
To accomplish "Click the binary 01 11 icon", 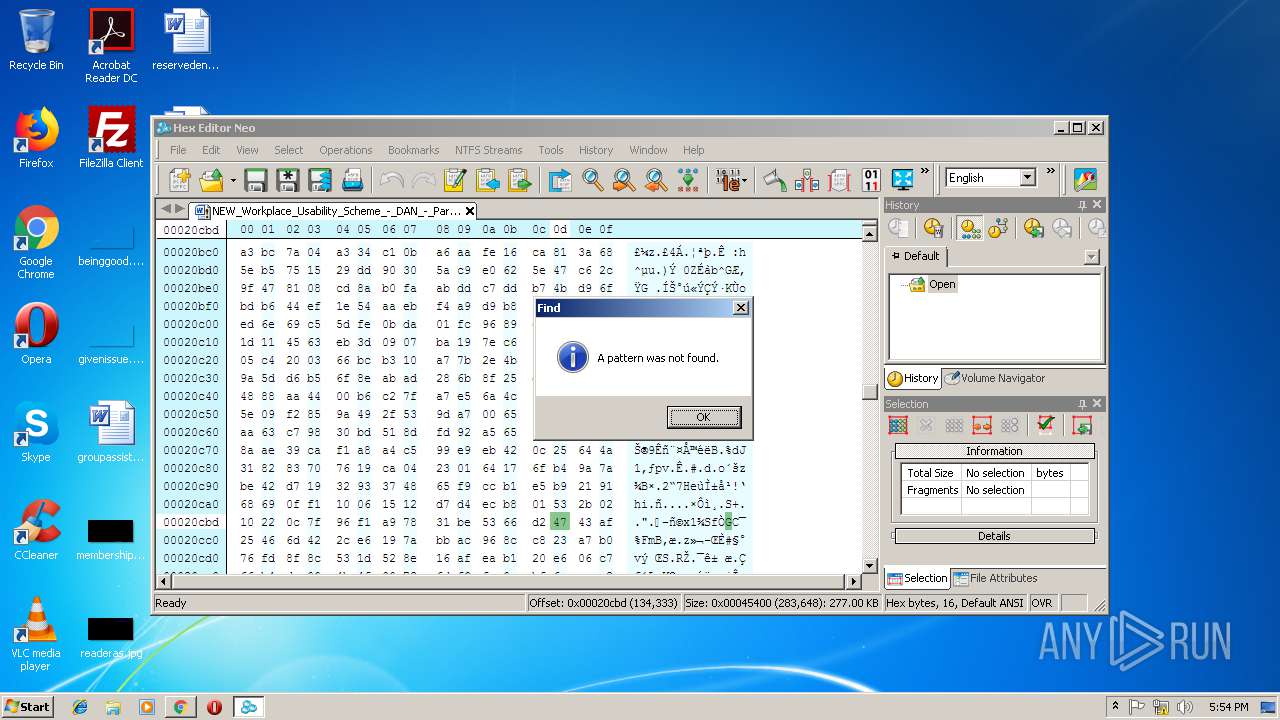I will [871, 180].
